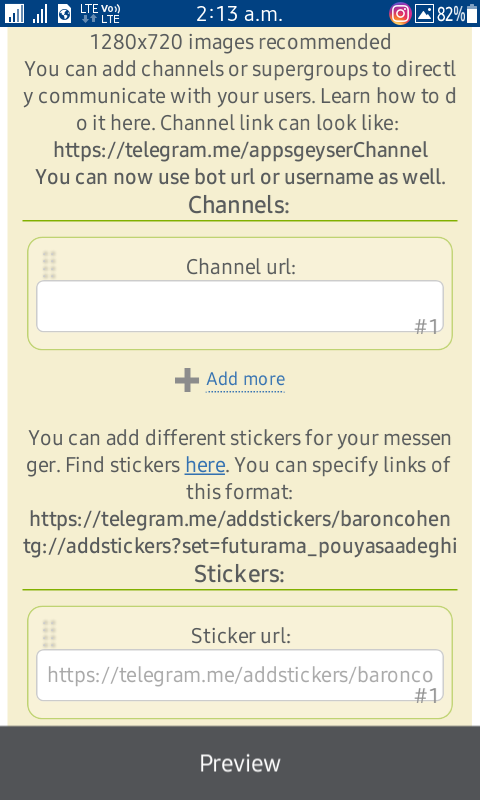Grab the drag handle on Channel url card
This screenshot has height=800, width=480.
point(49,265)
